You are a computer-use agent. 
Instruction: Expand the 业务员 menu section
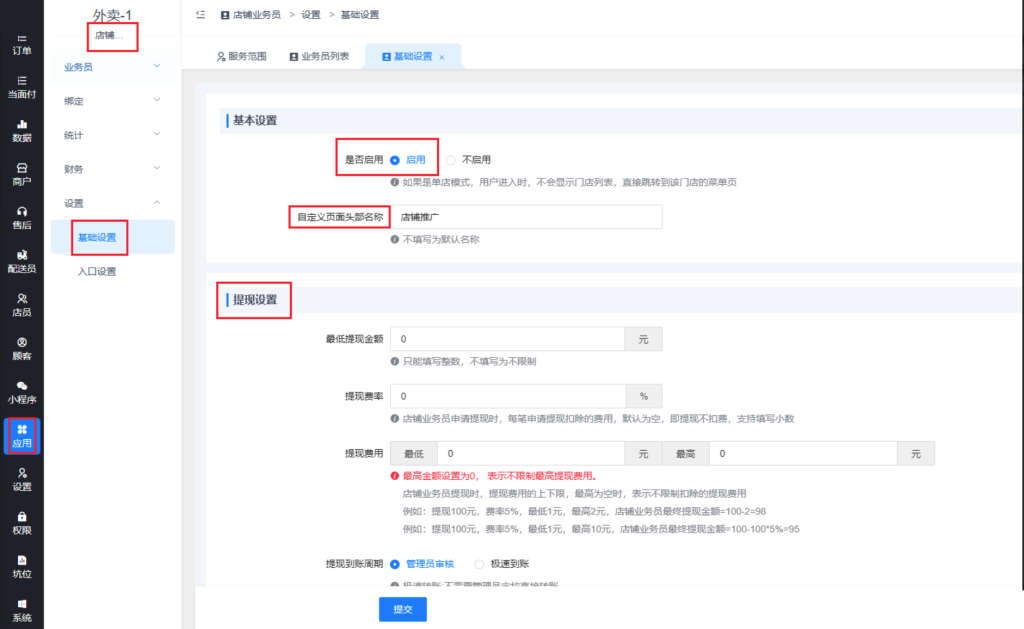click(112, 67)
